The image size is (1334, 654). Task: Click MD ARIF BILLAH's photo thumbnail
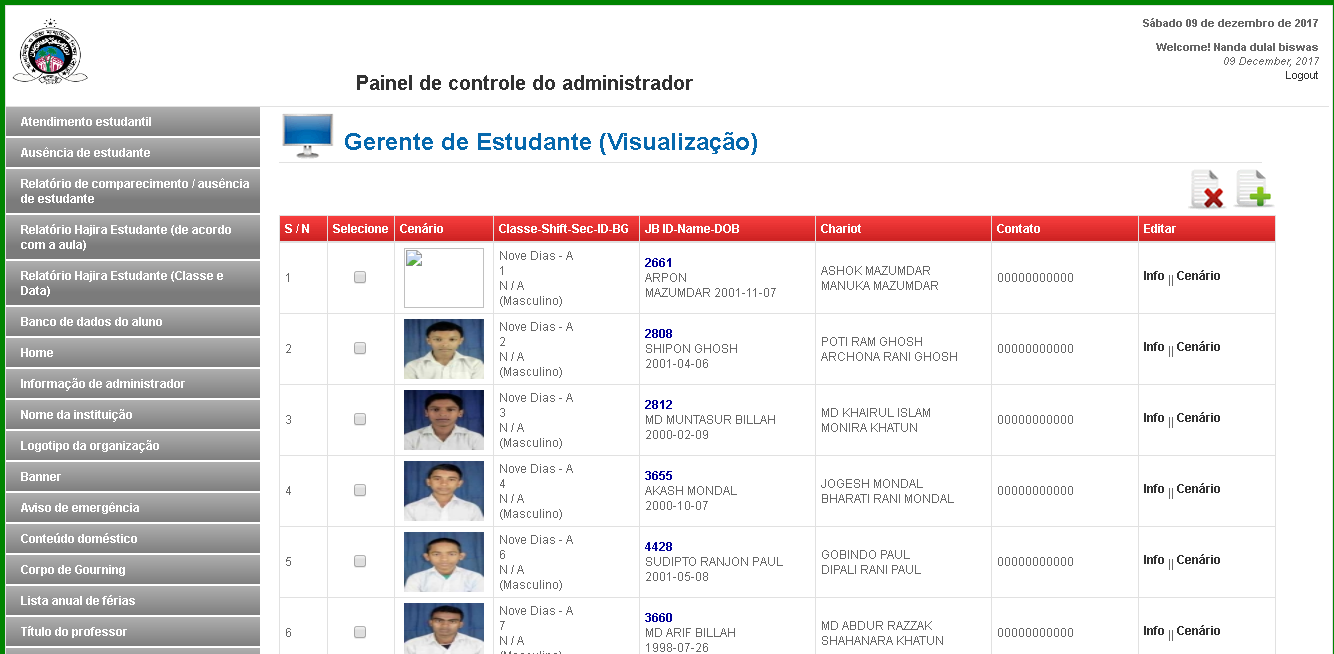[444, 628]
